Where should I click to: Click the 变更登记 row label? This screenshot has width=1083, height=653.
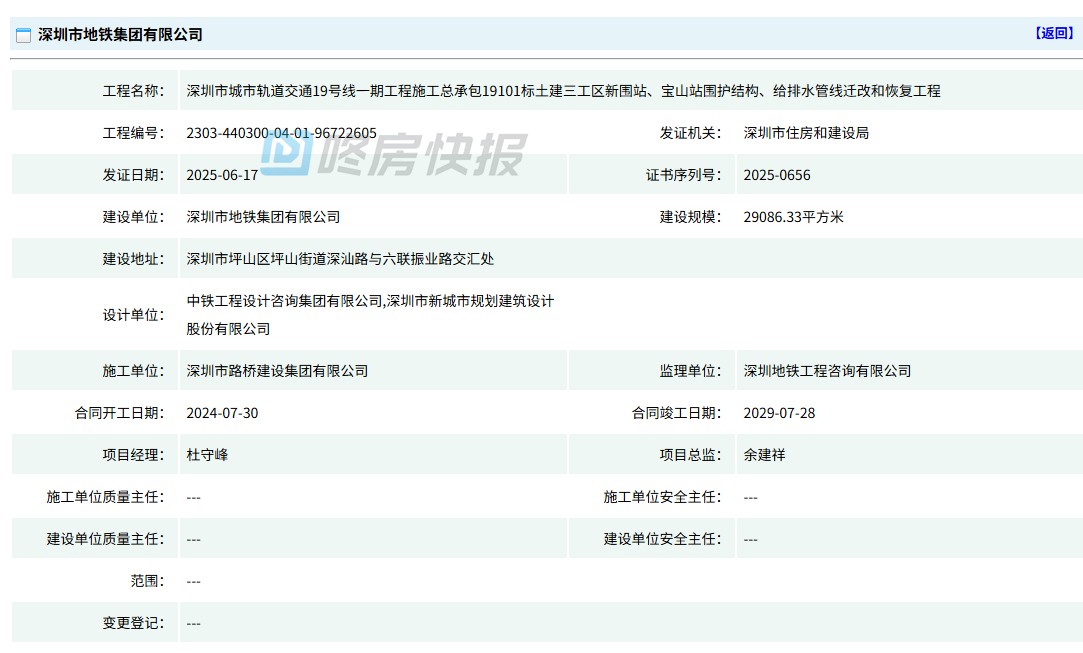pyautogui.click(x=132, y=623)
